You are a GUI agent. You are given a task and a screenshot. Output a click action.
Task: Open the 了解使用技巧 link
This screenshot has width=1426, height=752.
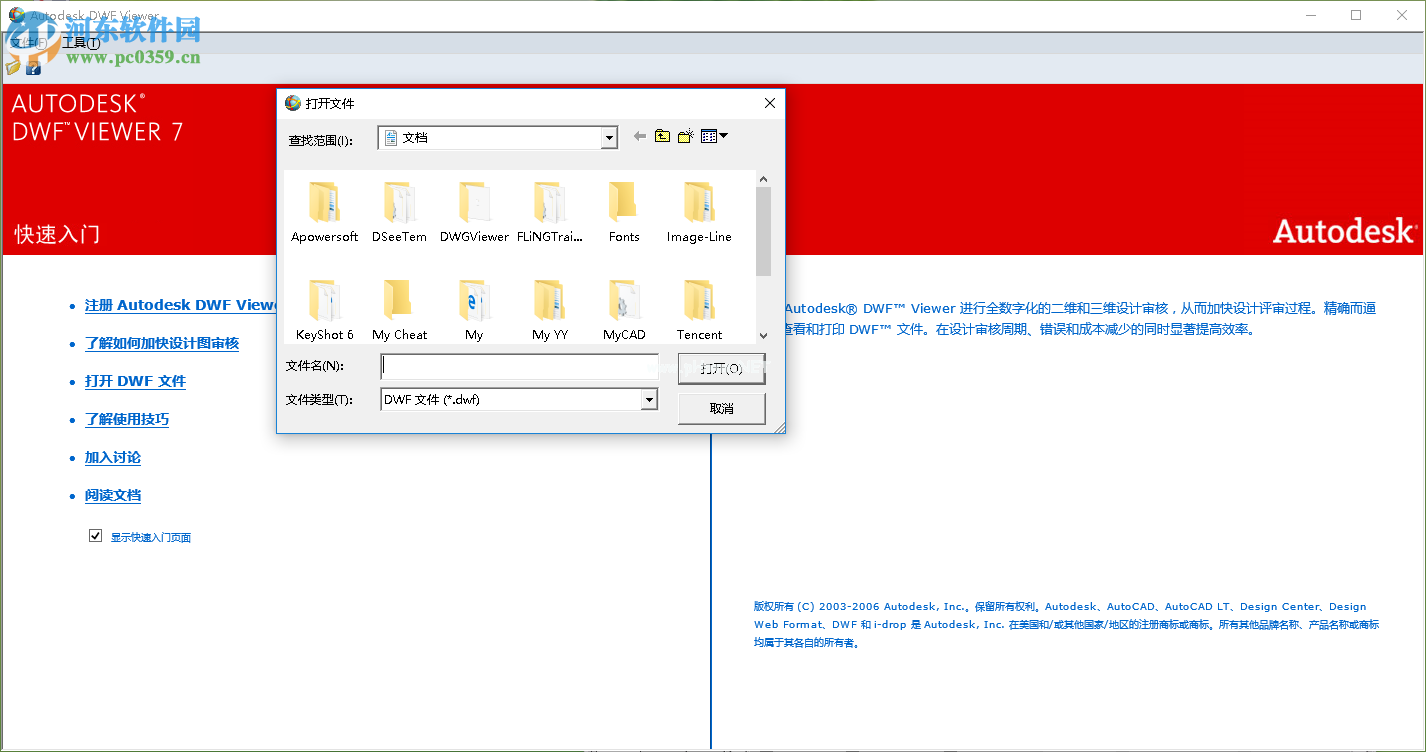click(127, 419)
